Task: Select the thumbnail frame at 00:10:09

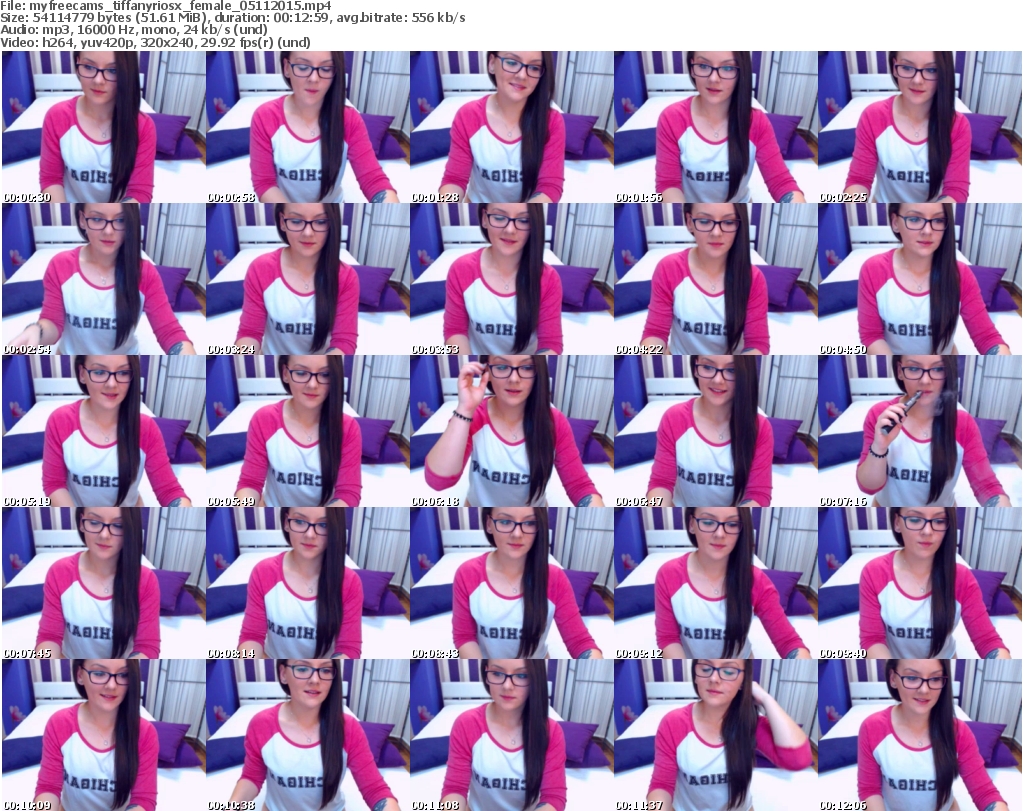Action: point(104,735)
